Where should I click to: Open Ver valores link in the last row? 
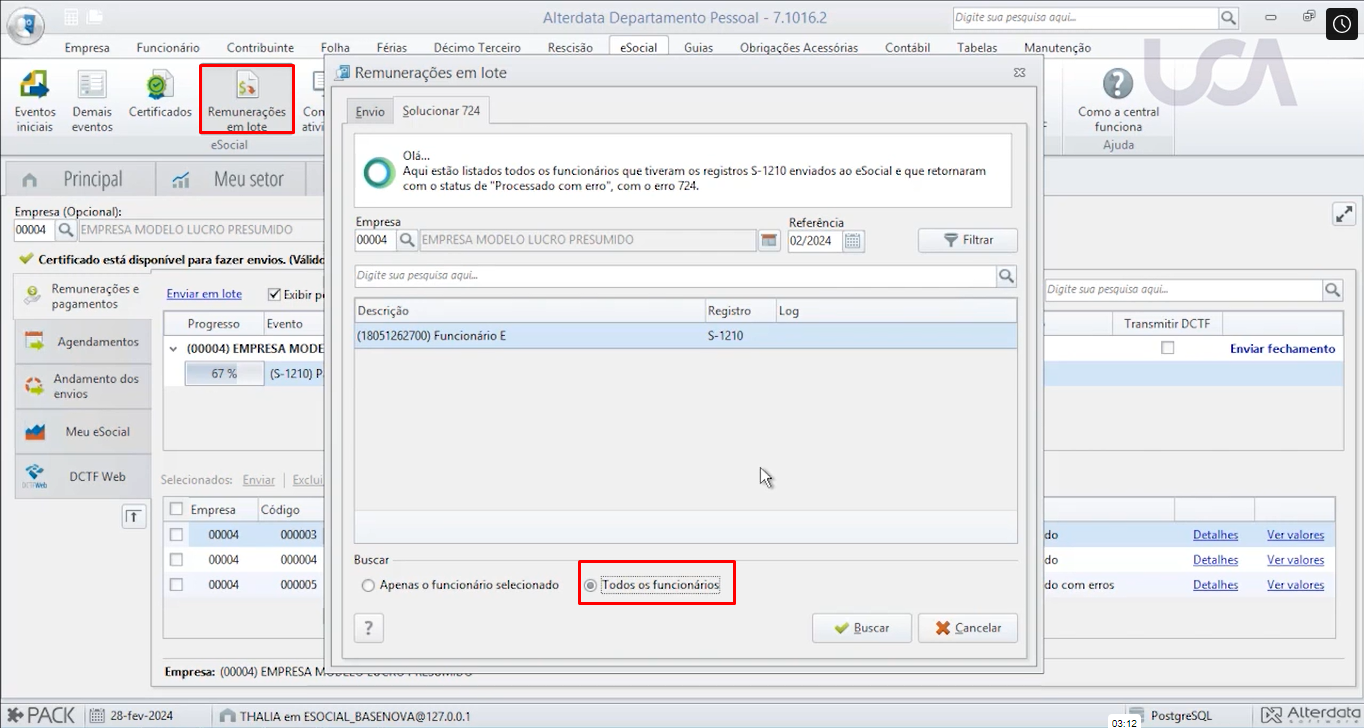1295,585
